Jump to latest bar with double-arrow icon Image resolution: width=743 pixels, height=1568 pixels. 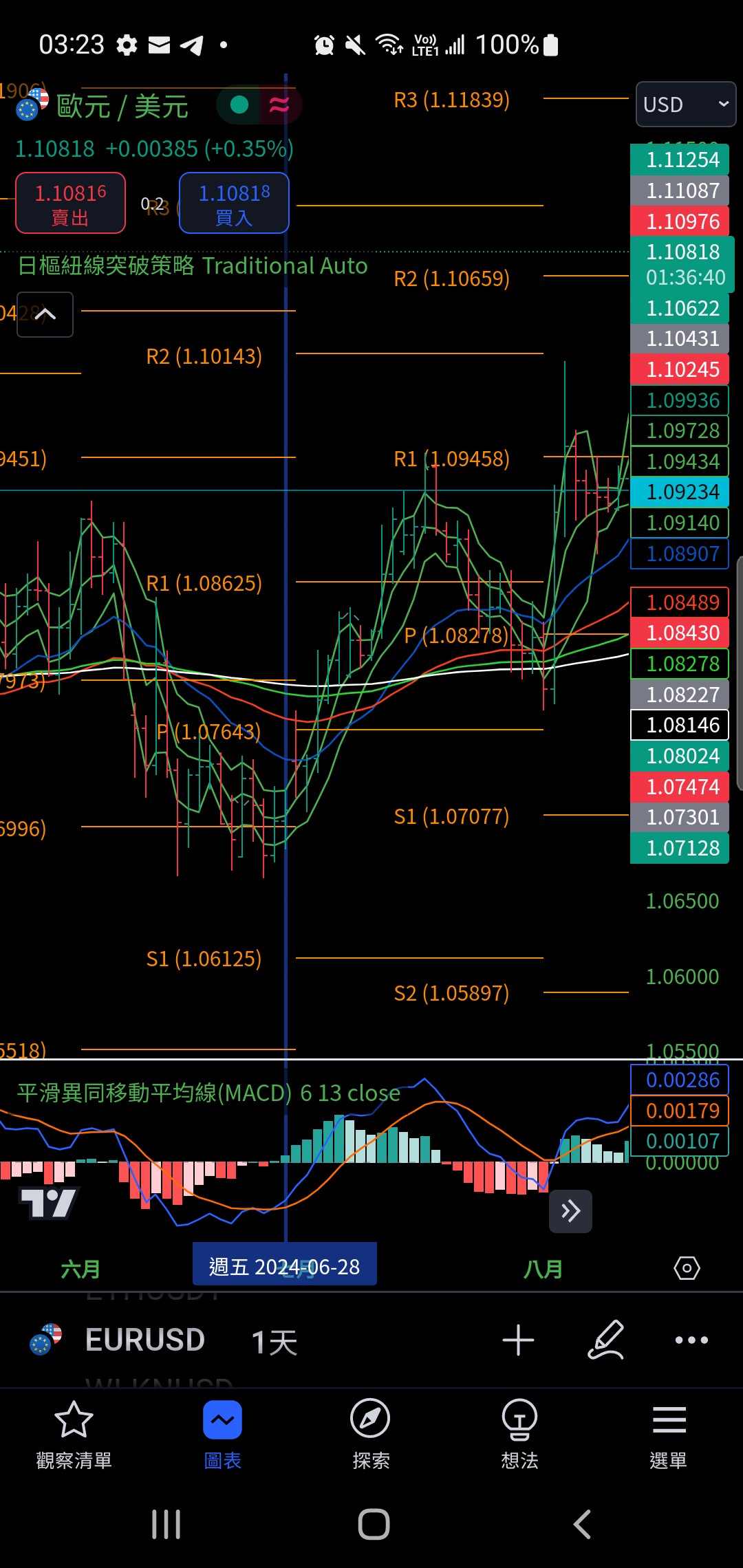tap(570, 1211)
